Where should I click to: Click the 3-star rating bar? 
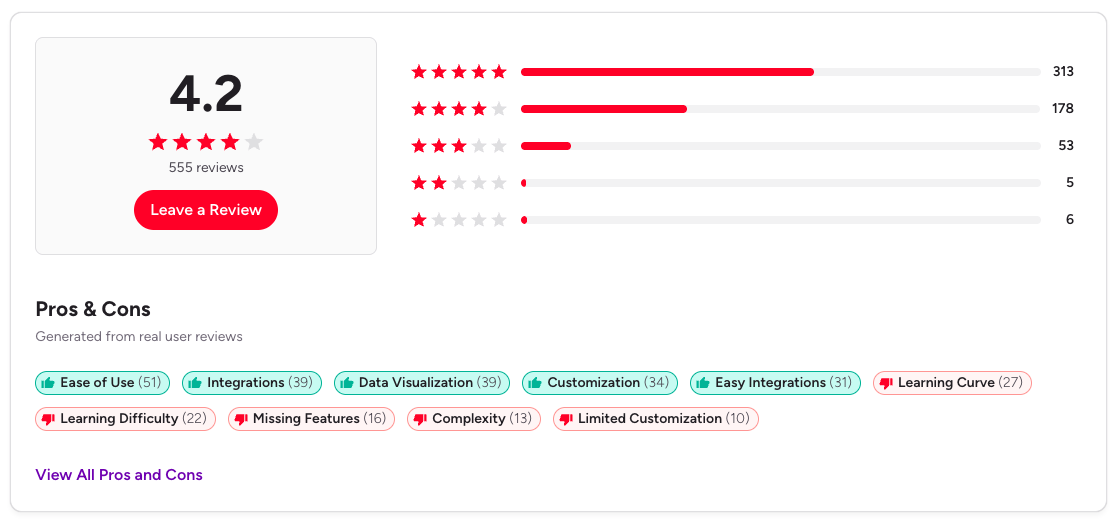[780, 146]
